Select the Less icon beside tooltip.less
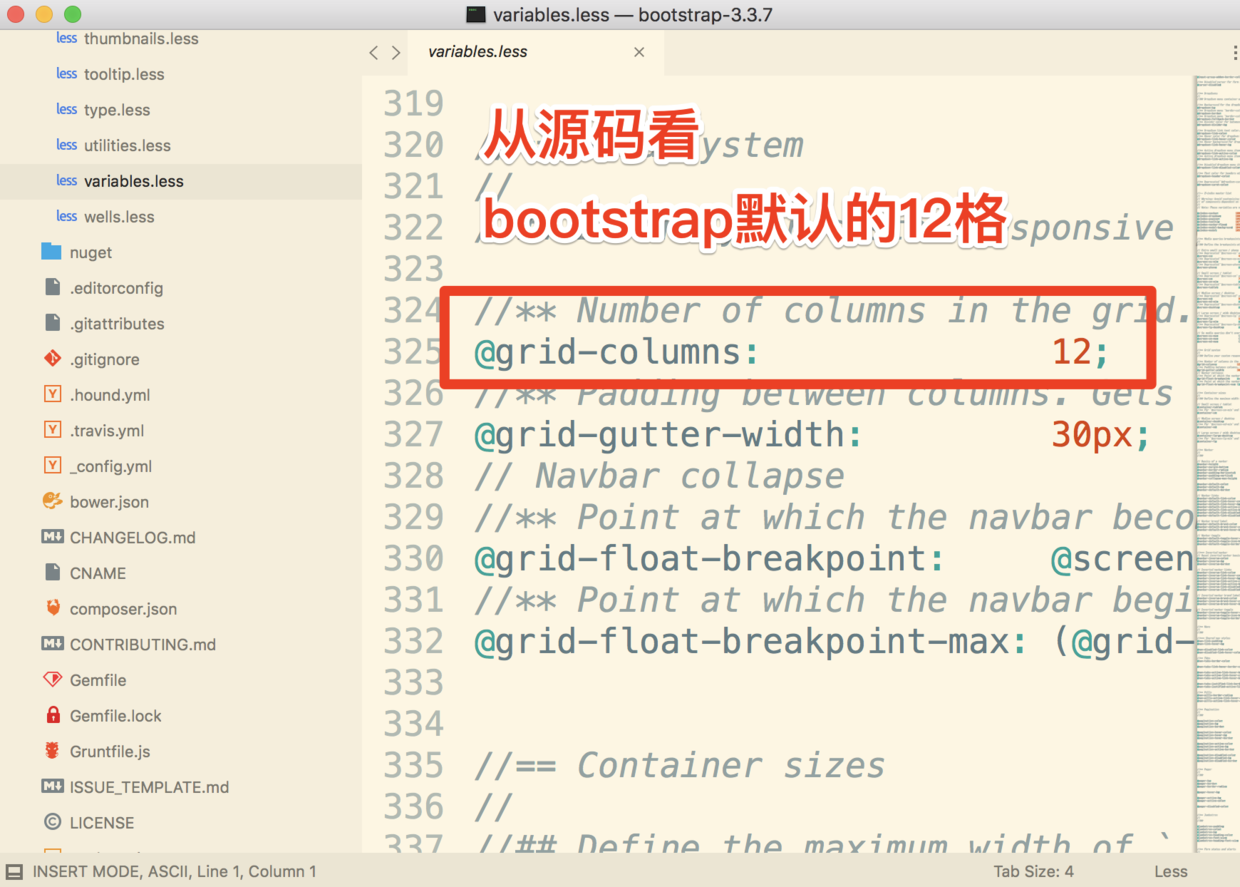1240x887 pixels. (66, 73)
